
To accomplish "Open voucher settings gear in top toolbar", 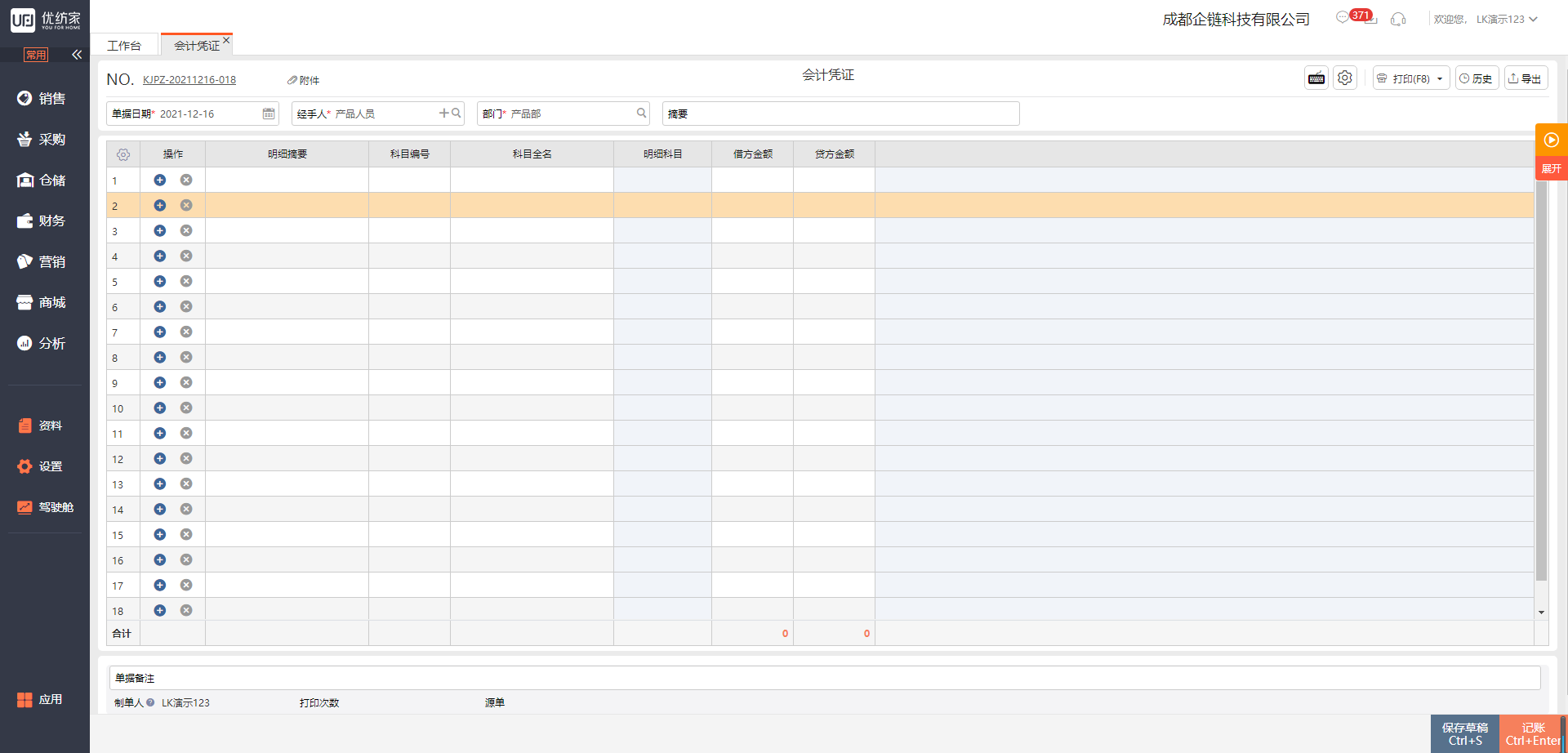I will pyautogui.click(x=1344, y=78).
